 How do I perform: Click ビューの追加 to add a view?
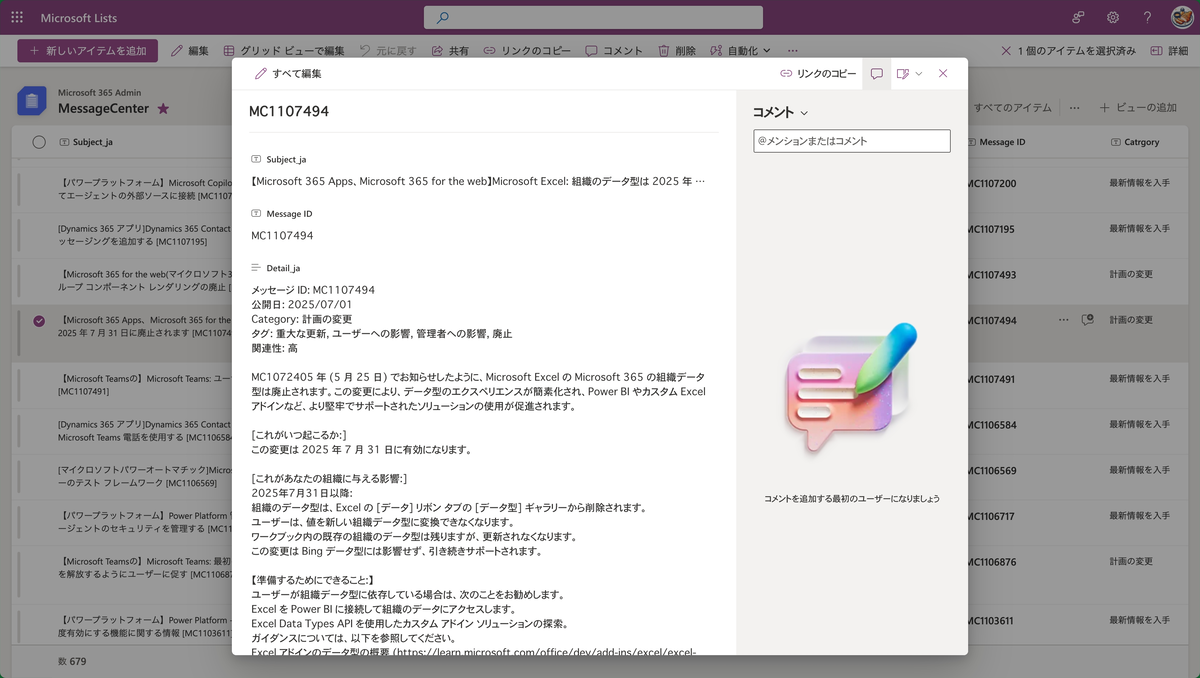pos(1138,107)
